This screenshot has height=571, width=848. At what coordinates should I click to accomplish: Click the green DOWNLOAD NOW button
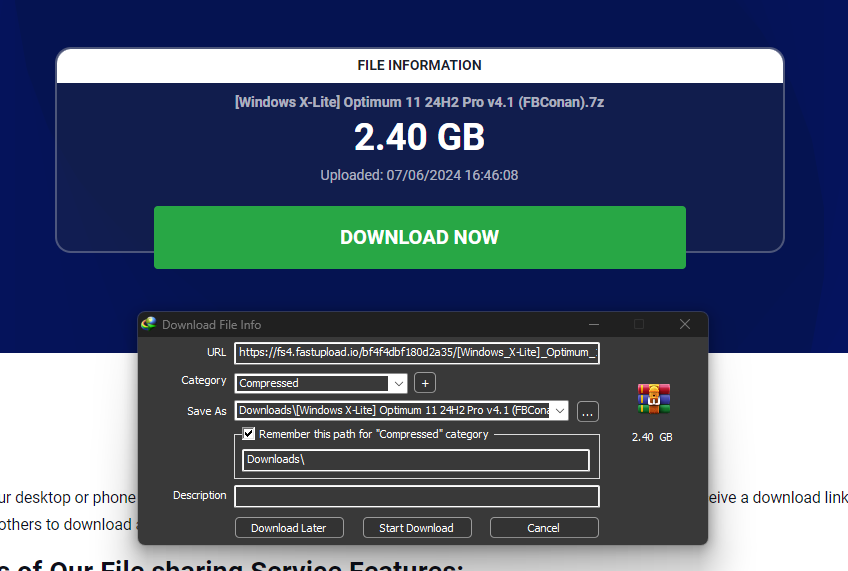coord(420,237)
